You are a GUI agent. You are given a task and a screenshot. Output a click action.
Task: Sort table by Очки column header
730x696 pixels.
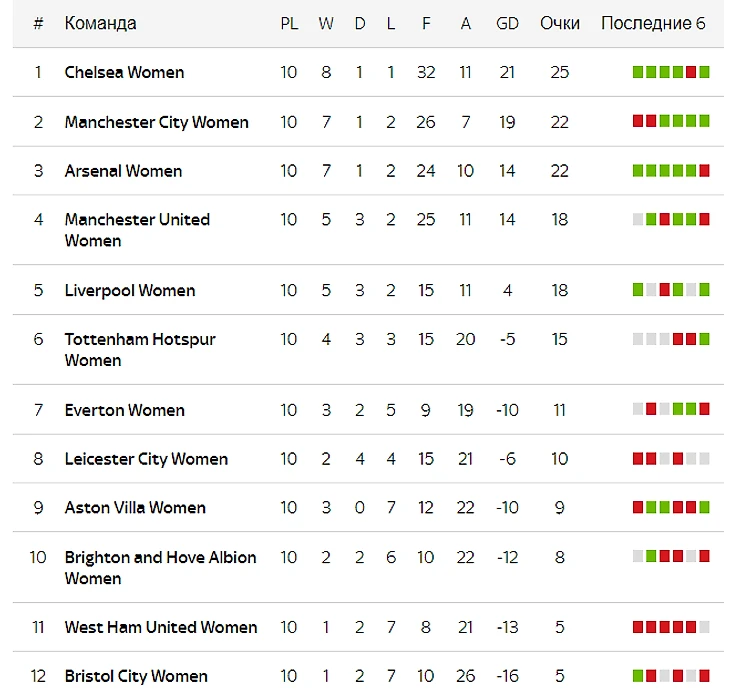[x=559, y=23]
